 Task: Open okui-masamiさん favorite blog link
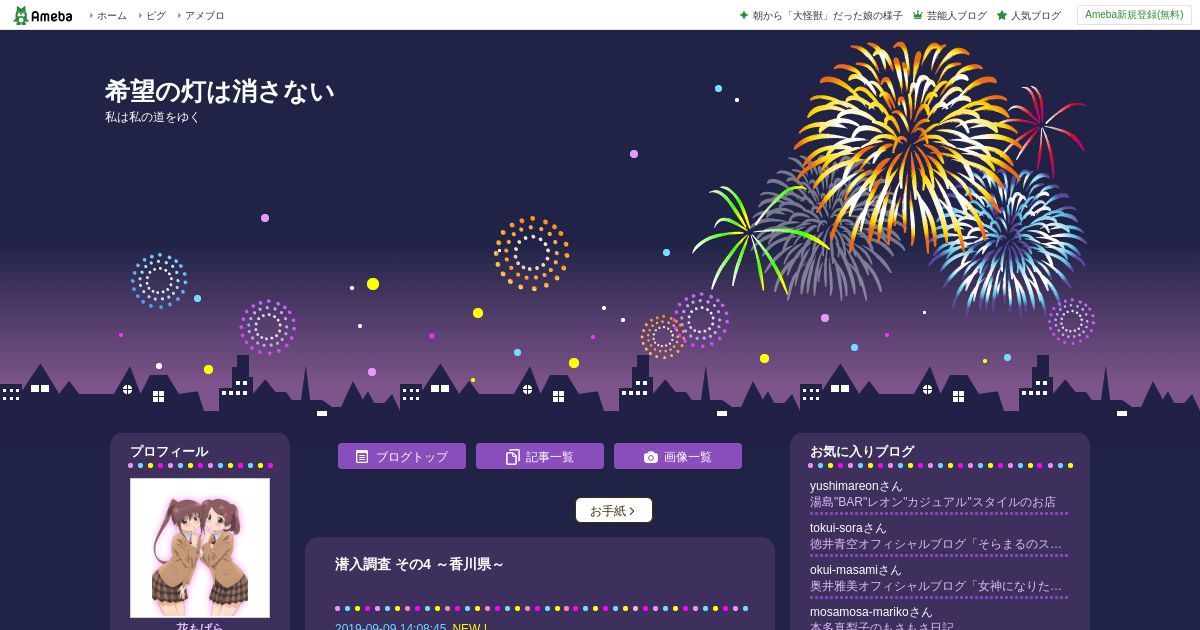point(856,570)
